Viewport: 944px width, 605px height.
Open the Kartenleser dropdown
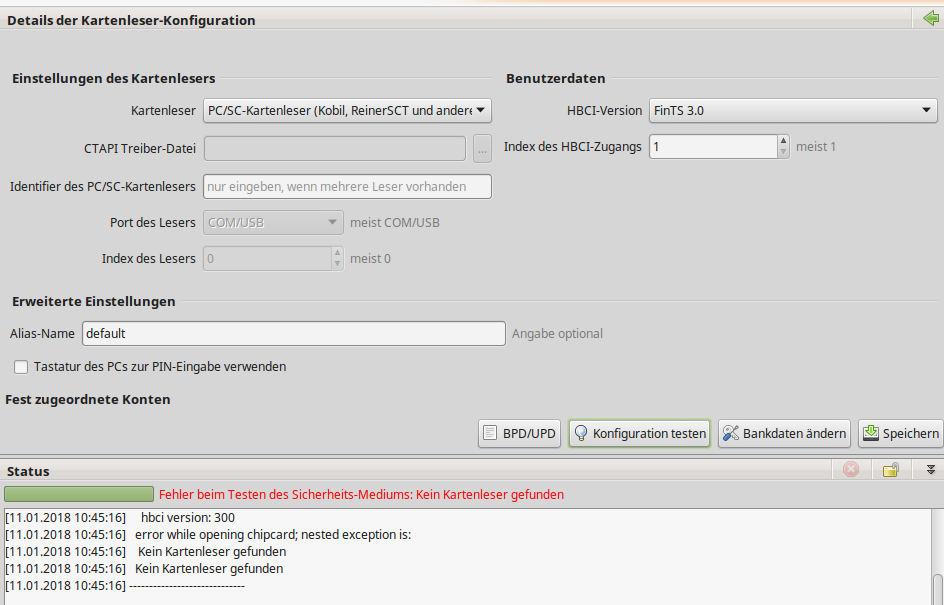point(347,110)
